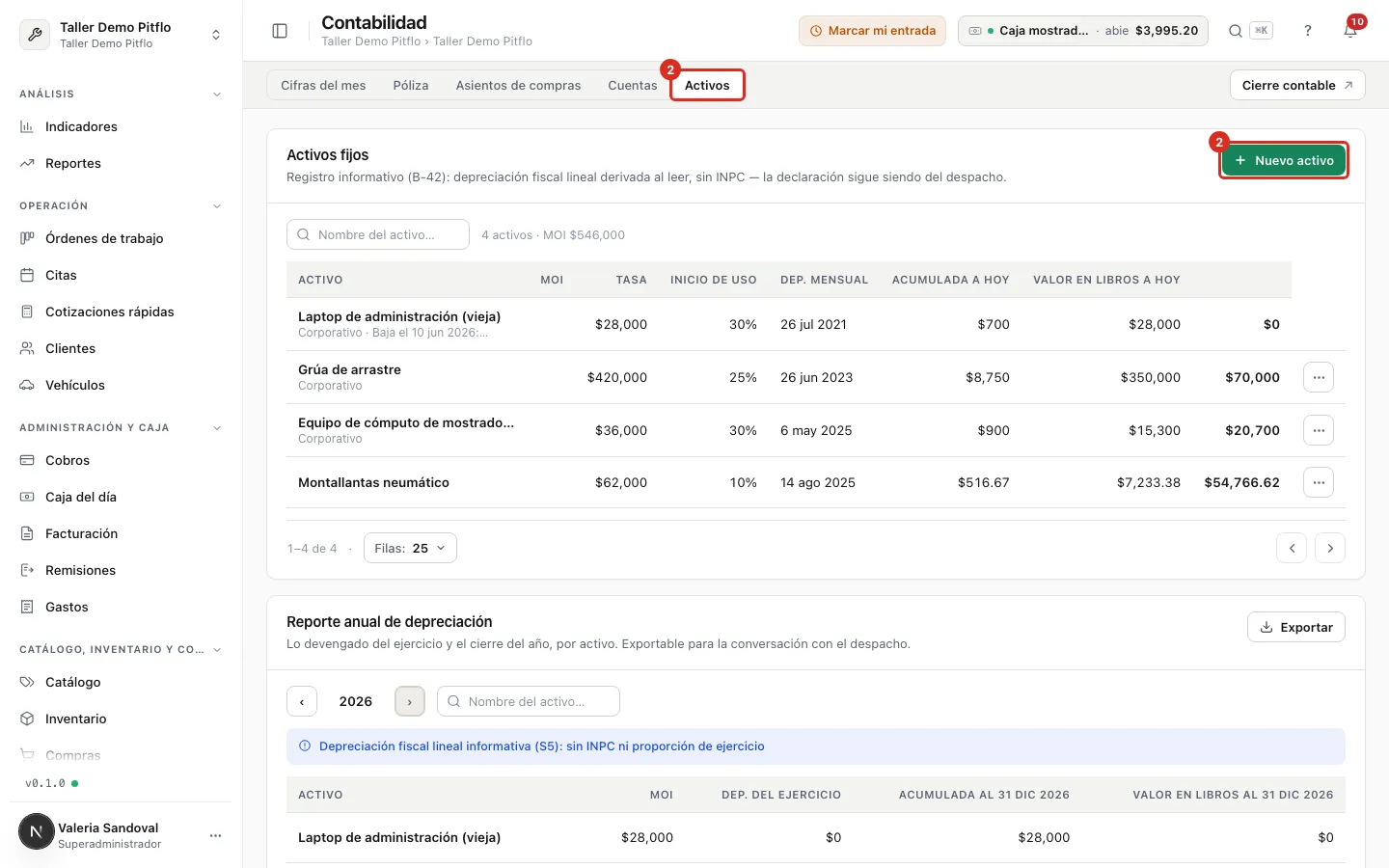Viewport: 1389px width, 868px height.
Task: Switch to Cifras del mes tab
Action: click(323, 85)
